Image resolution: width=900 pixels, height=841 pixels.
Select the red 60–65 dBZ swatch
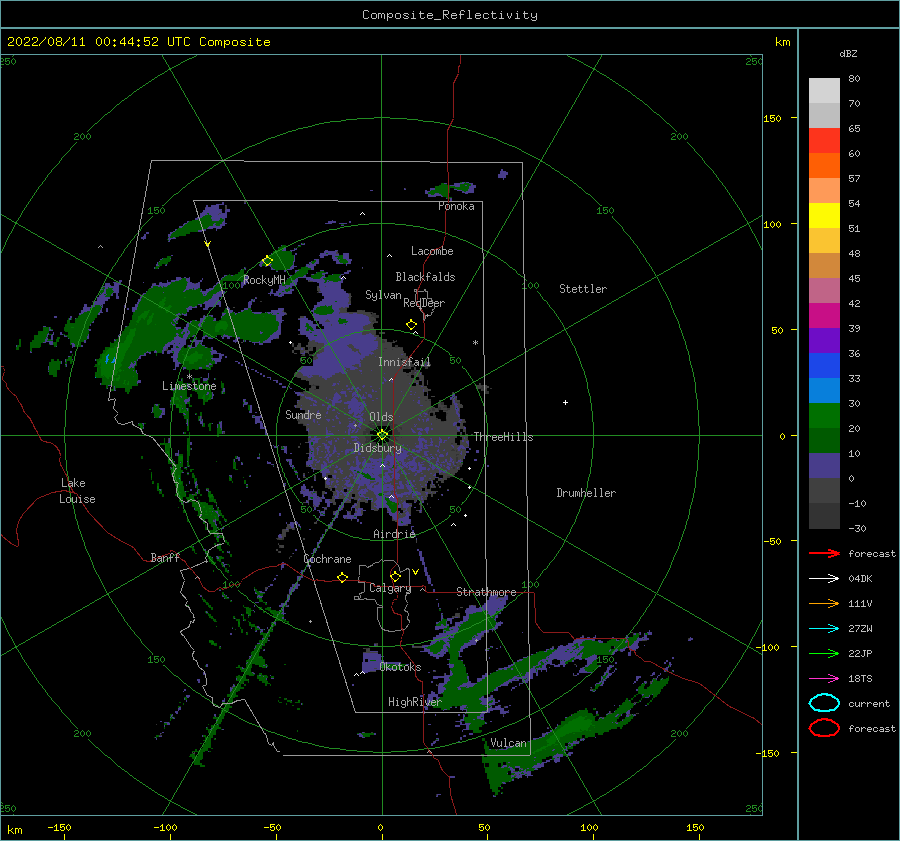pyautogui.click(x=824, y=141)
